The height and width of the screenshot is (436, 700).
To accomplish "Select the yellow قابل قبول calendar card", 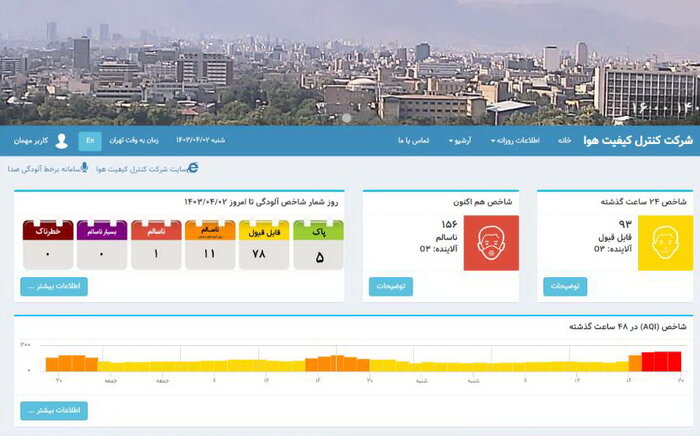I will tap(264, 245).
